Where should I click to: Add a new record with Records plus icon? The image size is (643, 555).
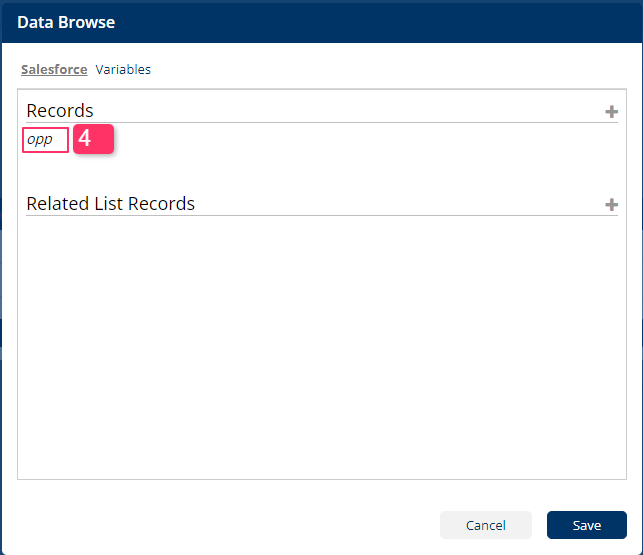pos(611,112)
